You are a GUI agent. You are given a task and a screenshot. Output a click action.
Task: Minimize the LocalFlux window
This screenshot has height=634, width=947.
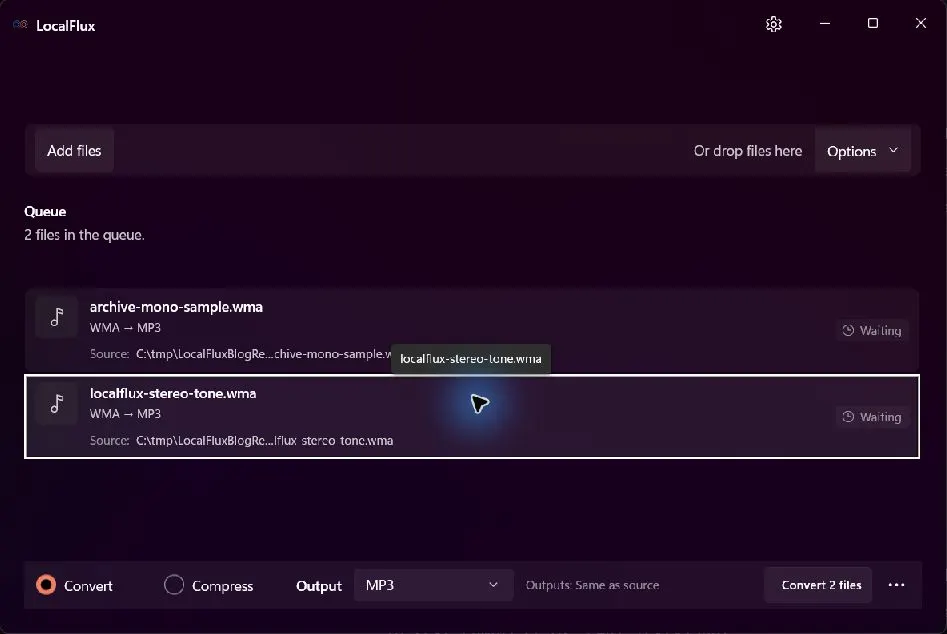825,23
